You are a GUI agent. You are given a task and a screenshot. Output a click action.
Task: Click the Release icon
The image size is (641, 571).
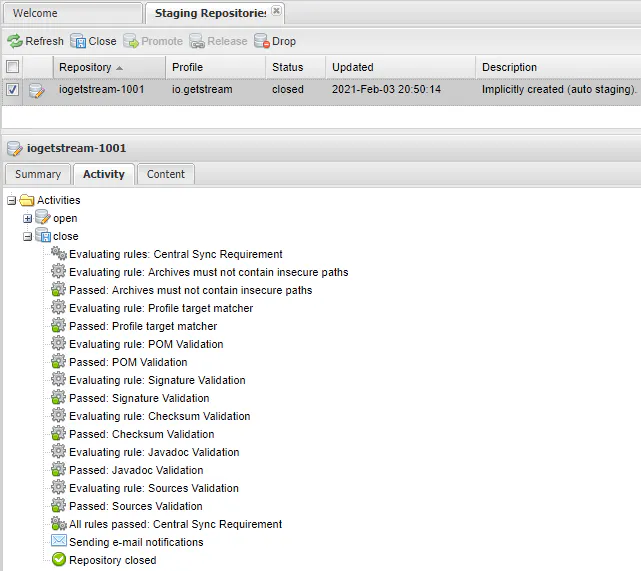(x=197, y=41)
